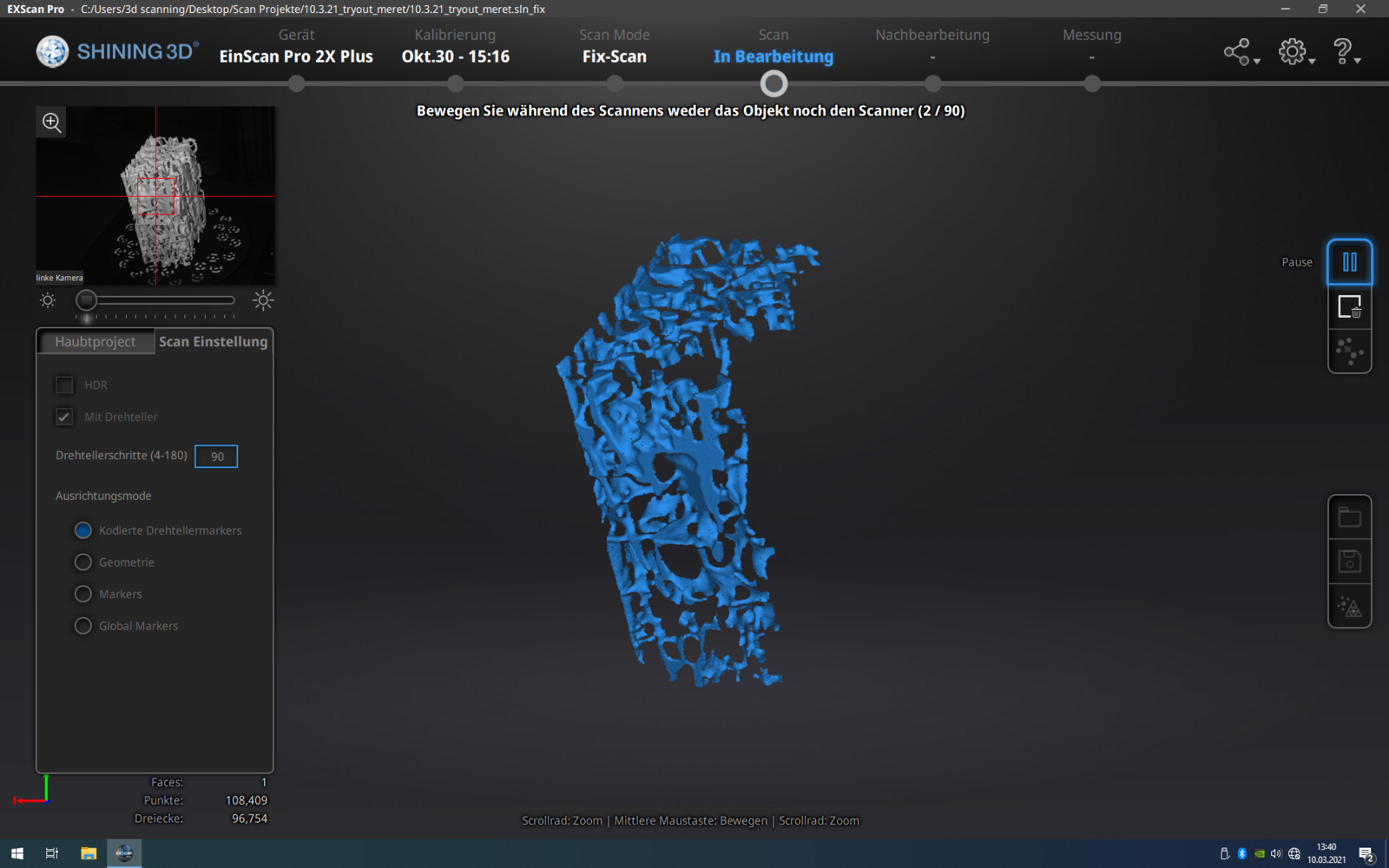
Task: Choose Global Markers alignment mode
Action: point(83,626)
